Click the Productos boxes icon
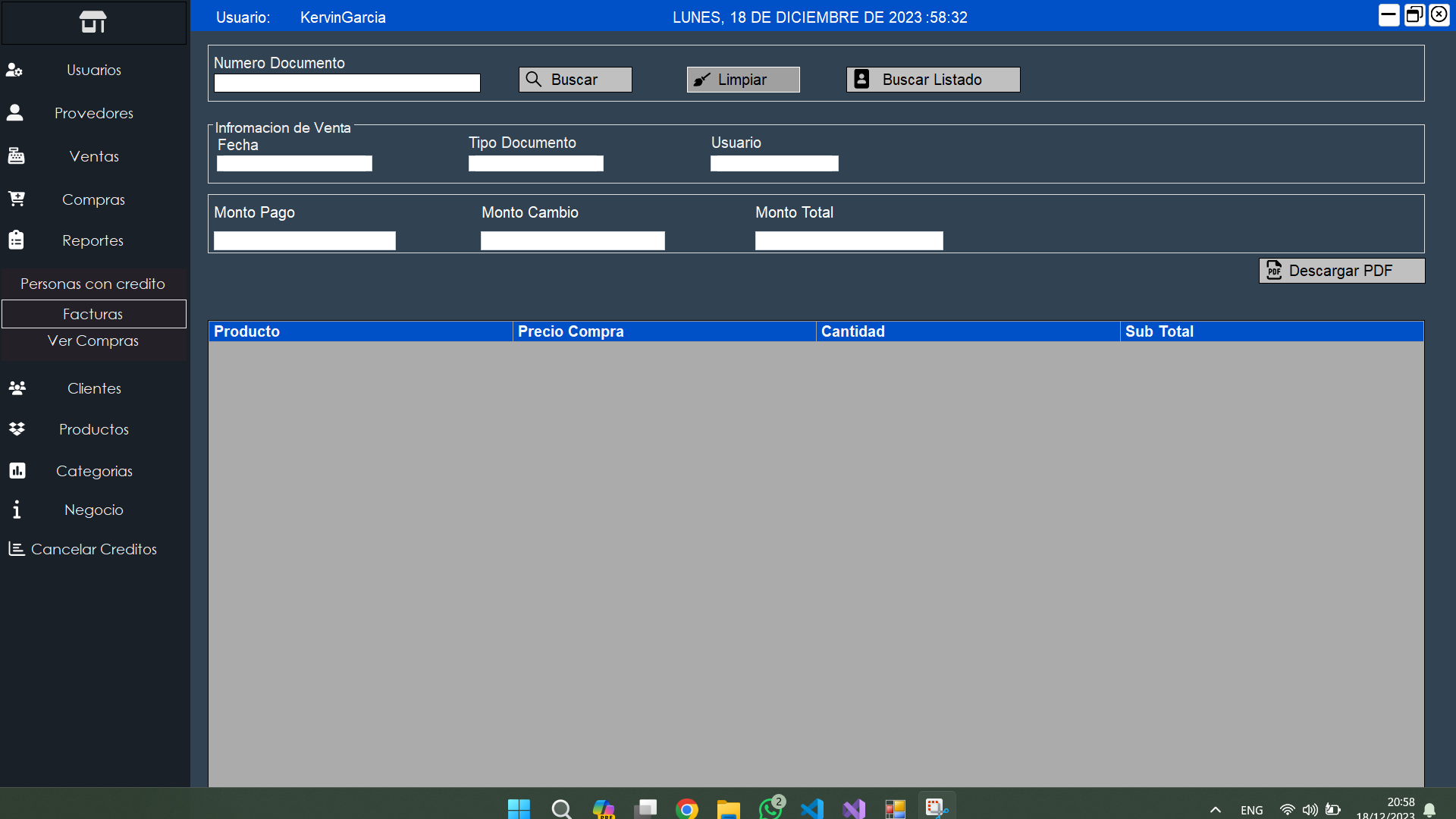This screenshot has width=1456, height=819. (x=17, y=429)
